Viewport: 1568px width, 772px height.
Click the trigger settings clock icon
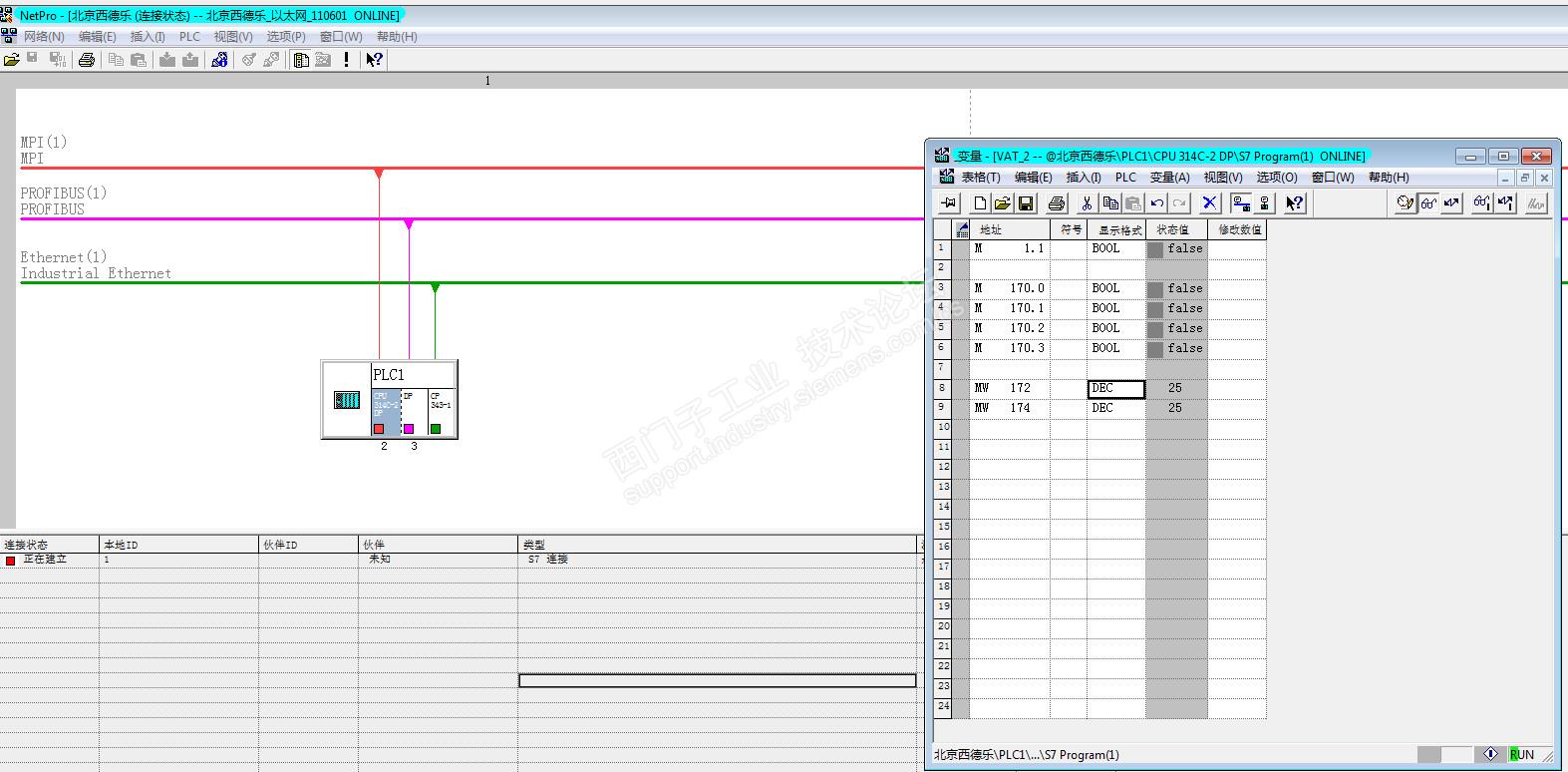1405,203
